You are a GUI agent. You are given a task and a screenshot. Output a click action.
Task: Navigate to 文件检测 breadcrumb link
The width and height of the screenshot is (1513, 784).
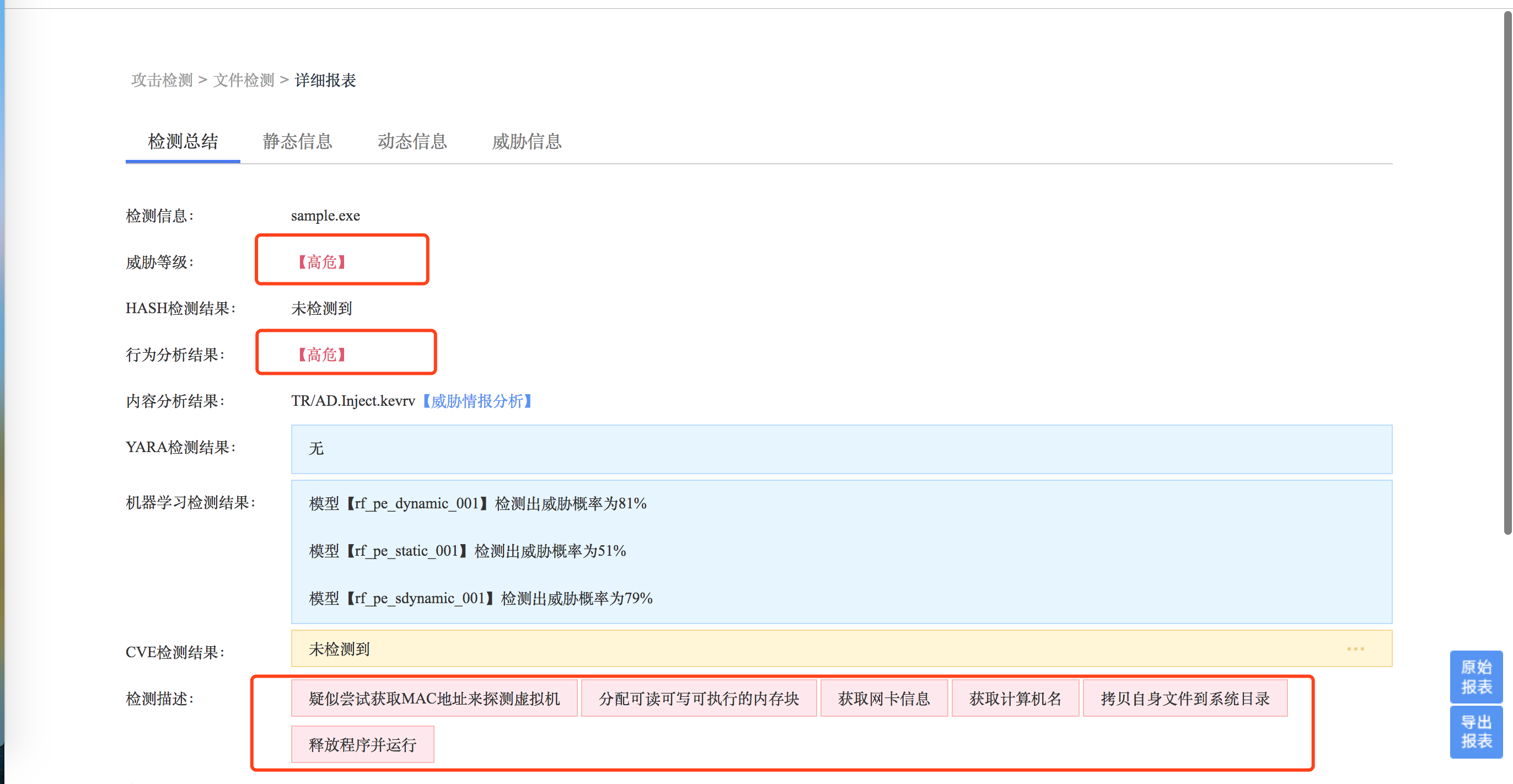243,80
